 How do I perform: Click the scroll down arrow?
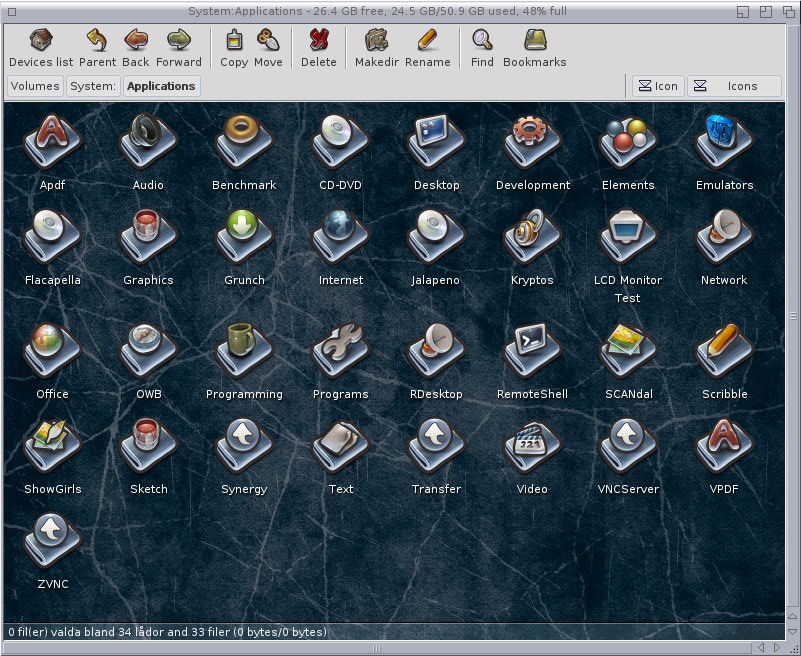tap(793, 631)
